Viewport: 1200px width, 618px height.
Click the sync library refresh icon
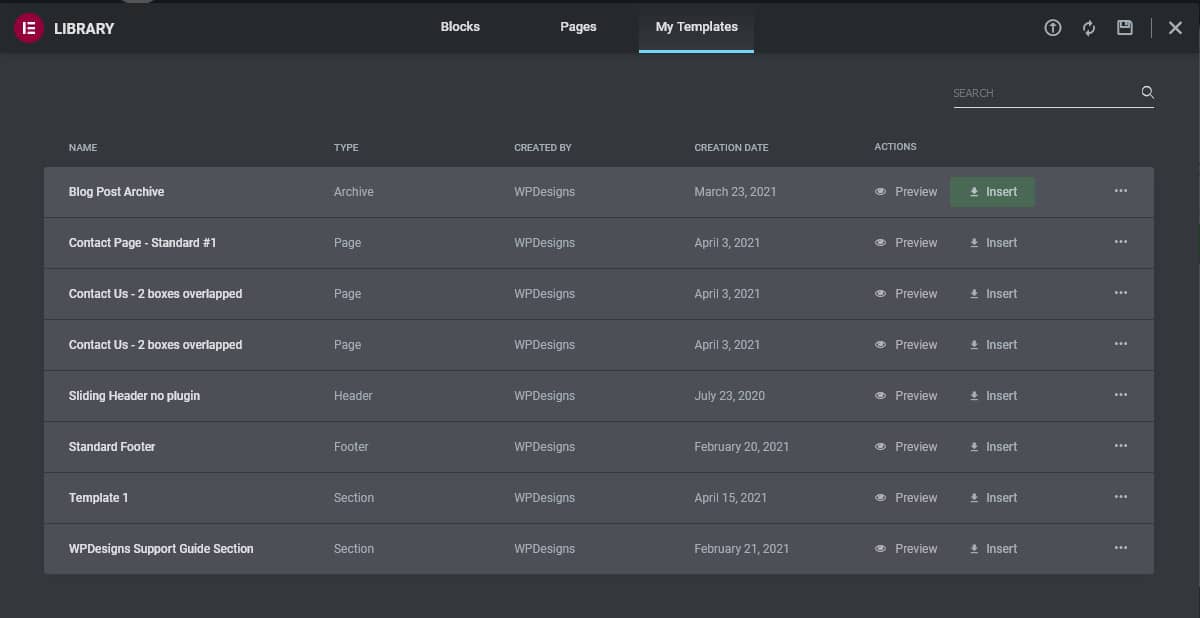click(1089, 28)
